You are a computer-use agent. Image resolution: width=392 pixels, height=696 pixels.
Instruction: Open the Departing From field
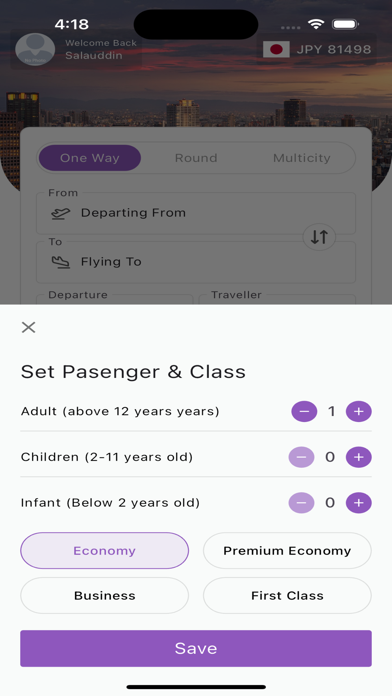click(196, 214)
